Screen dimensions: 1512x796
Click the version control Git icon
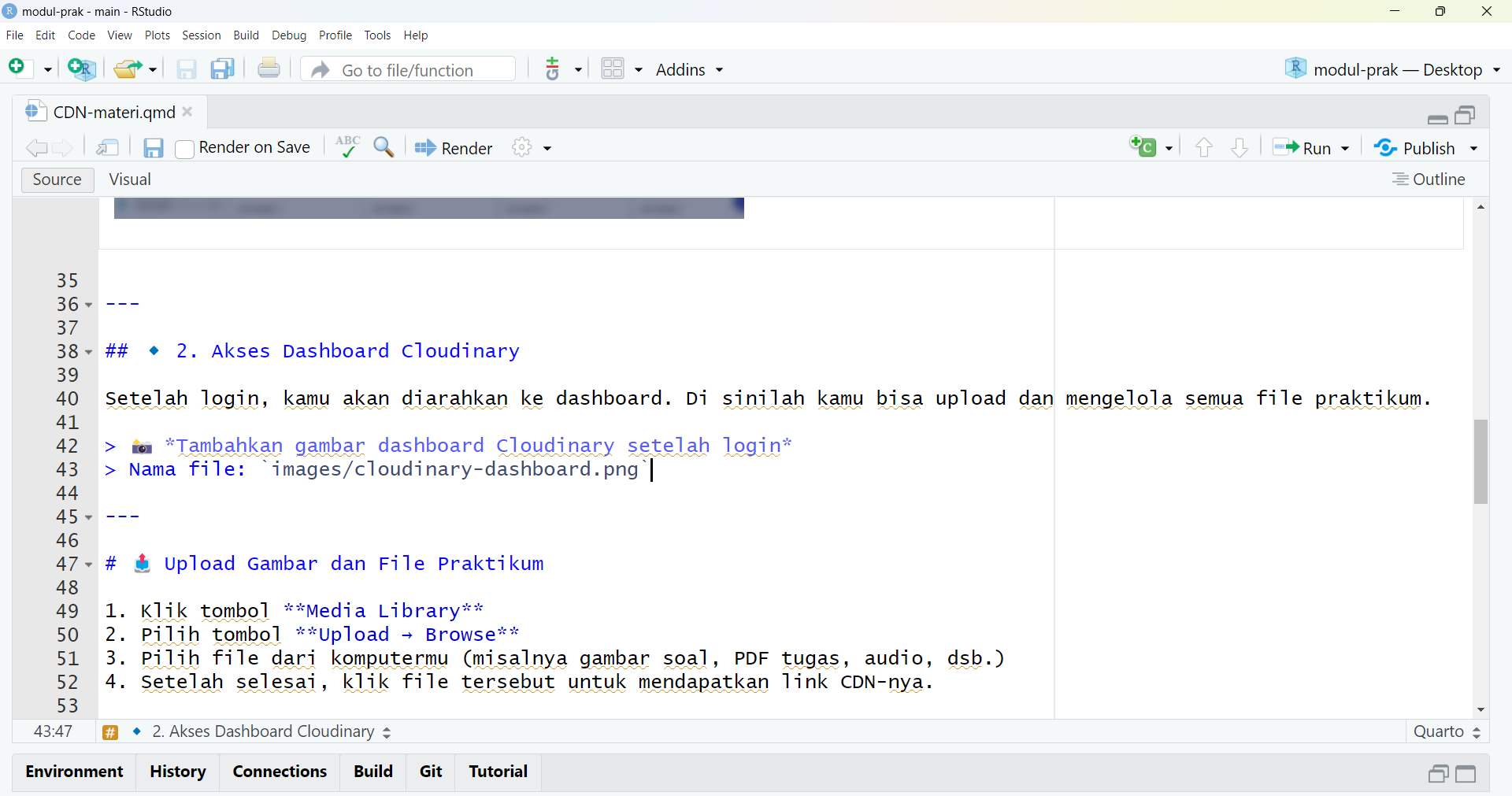pos(553,68)
